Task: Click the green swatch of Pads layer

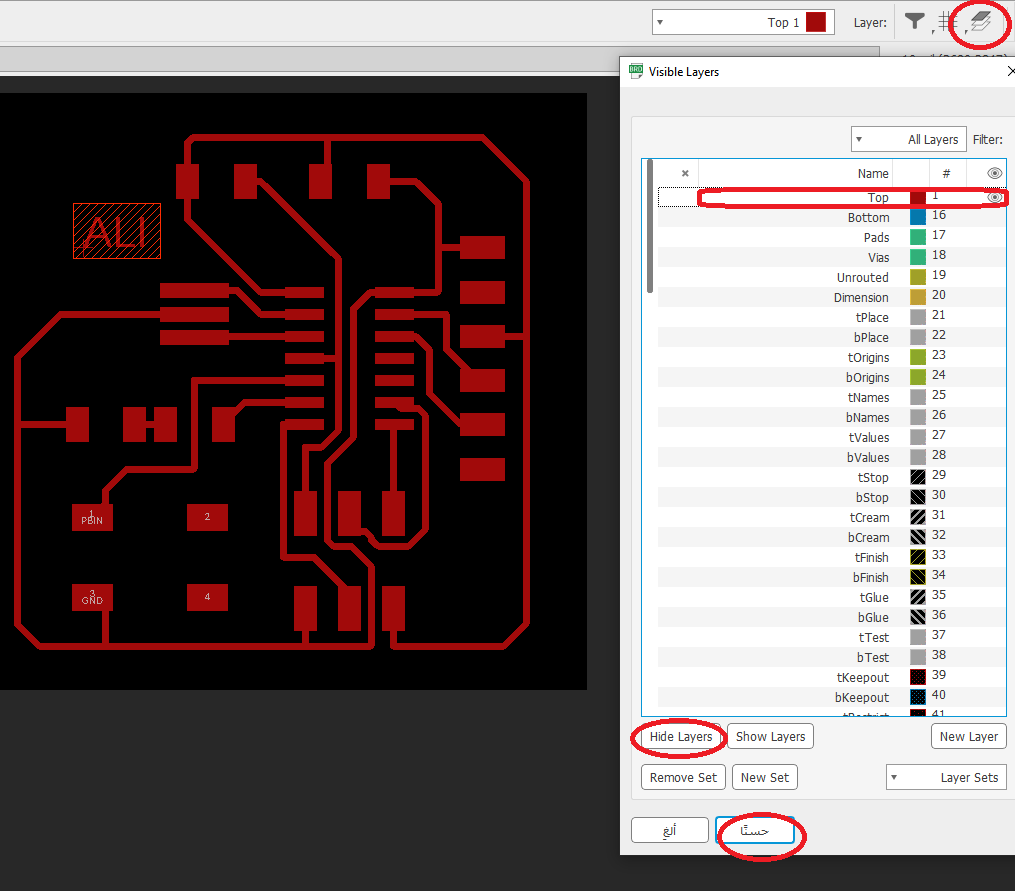Action: [917, 237]
